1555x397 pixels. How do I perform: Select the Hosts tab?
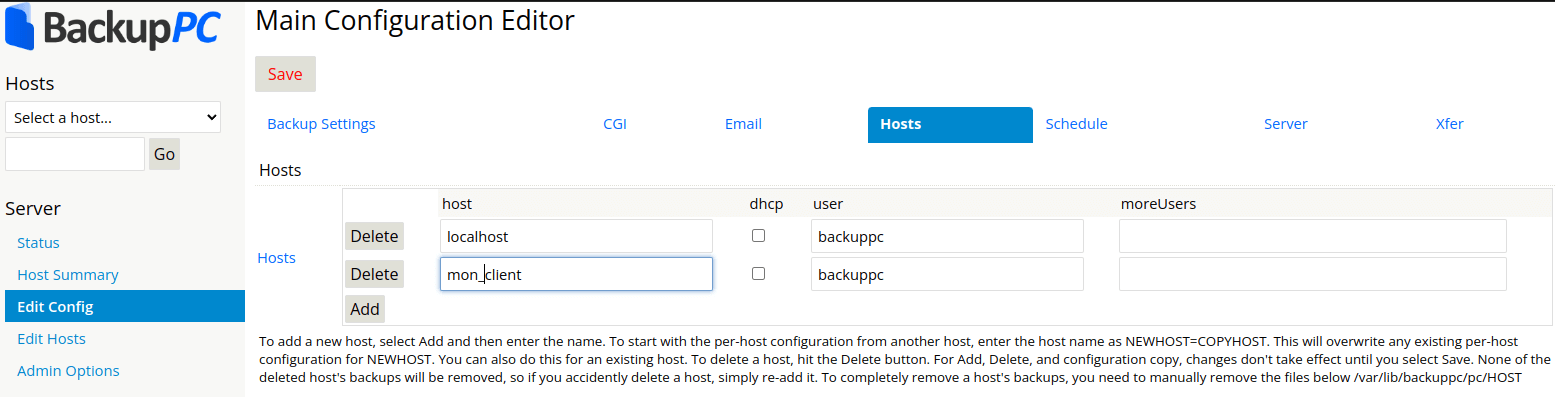(x=950, y=125)
